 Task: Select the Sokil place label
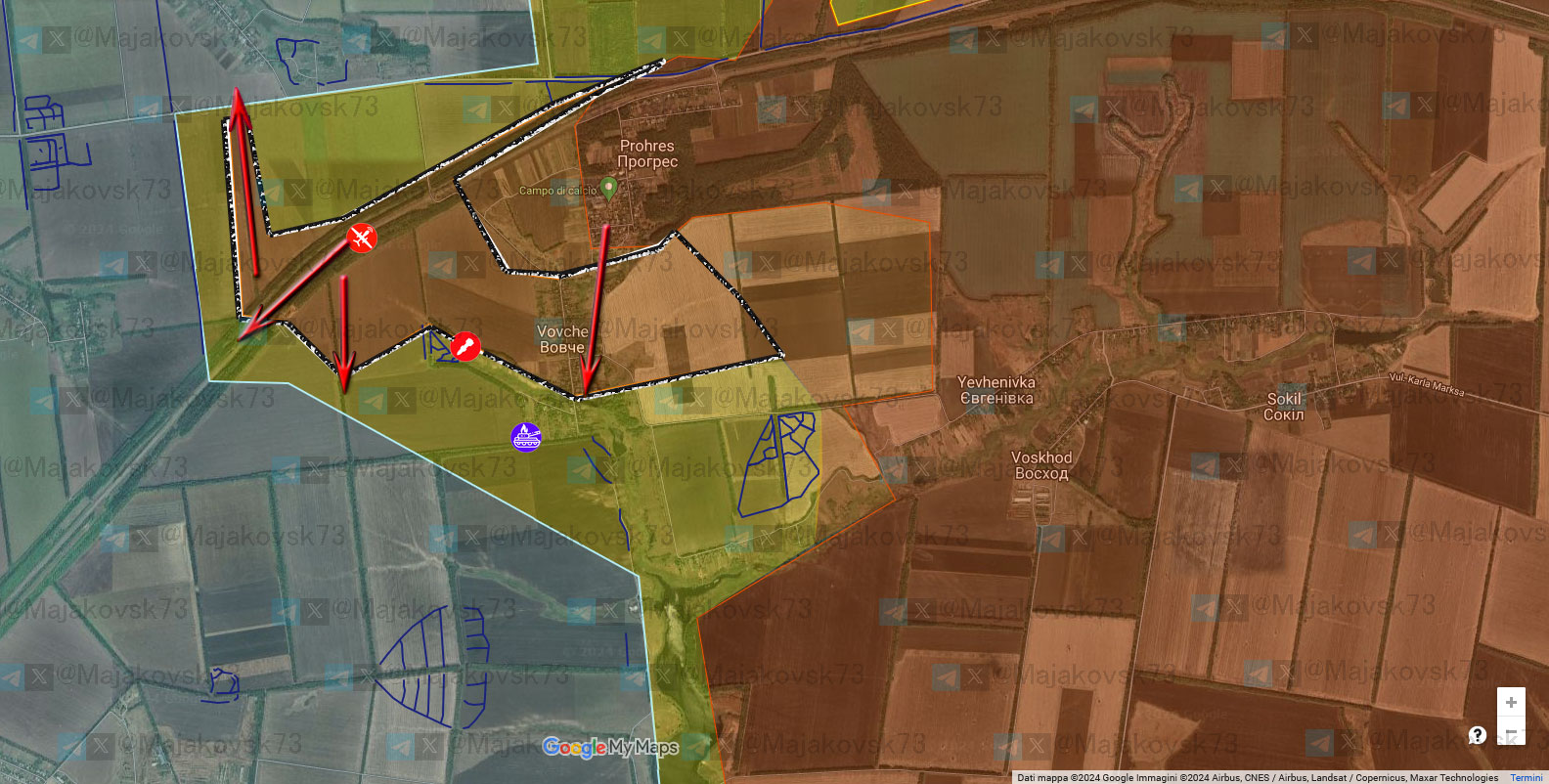click(x=1284, y=407)
